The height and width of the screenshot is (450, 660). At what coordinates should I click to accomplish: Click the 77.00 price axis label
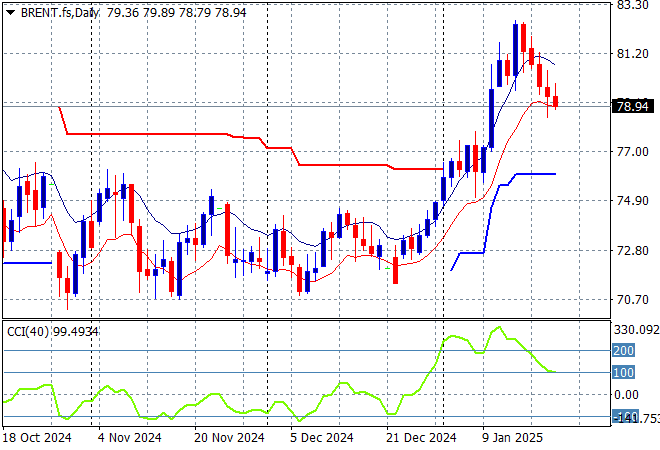(632, 152)
